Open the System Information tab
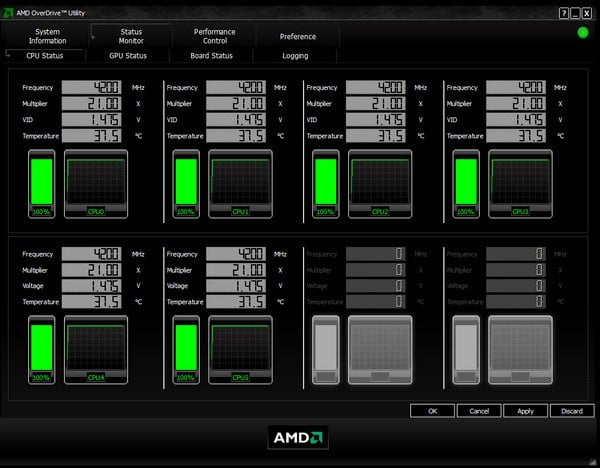The height and width of the screenshot is (468, 600). [47, 36]
